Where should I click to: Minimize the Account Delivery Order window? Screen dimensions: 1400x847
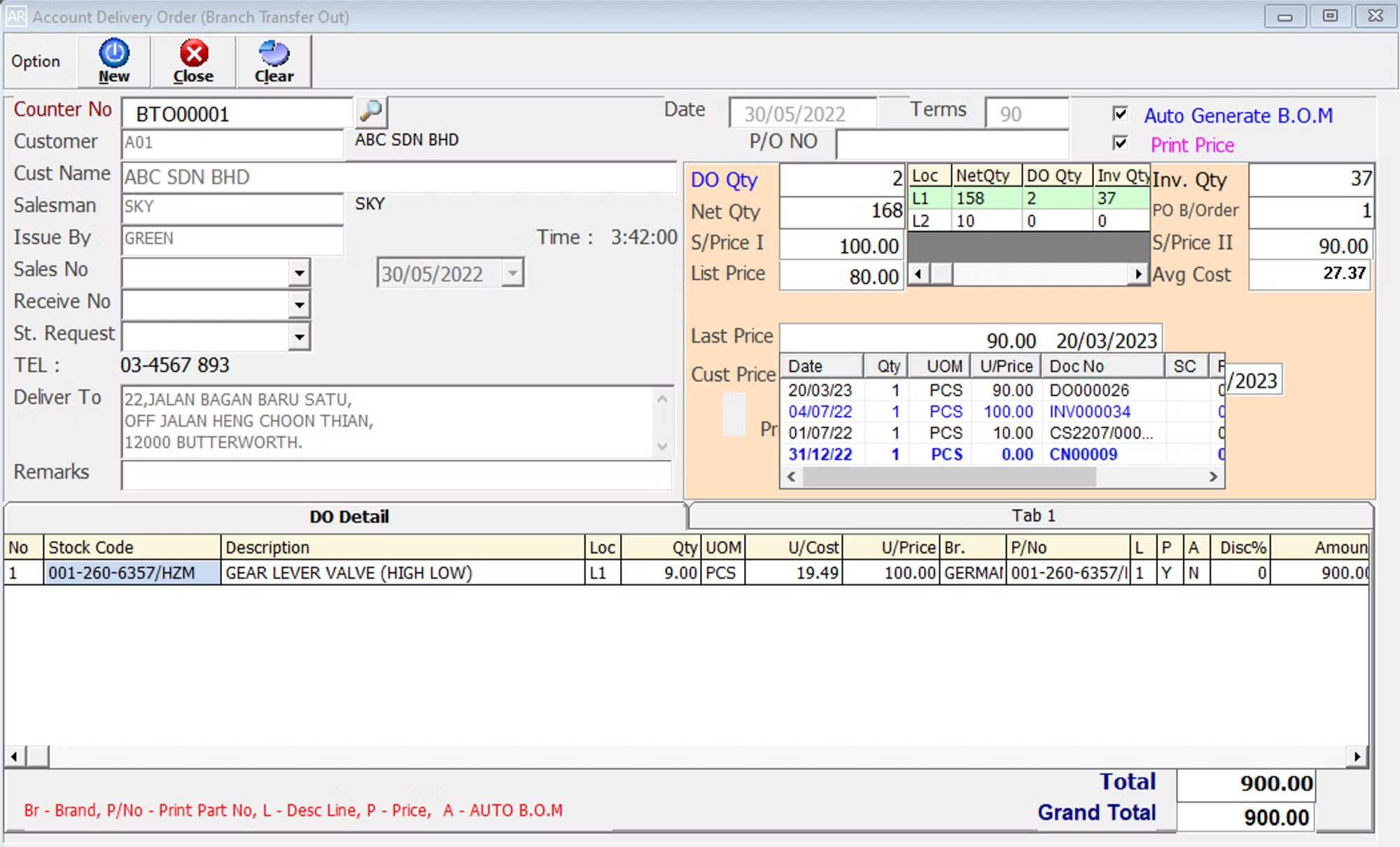tap(1285, 16)
